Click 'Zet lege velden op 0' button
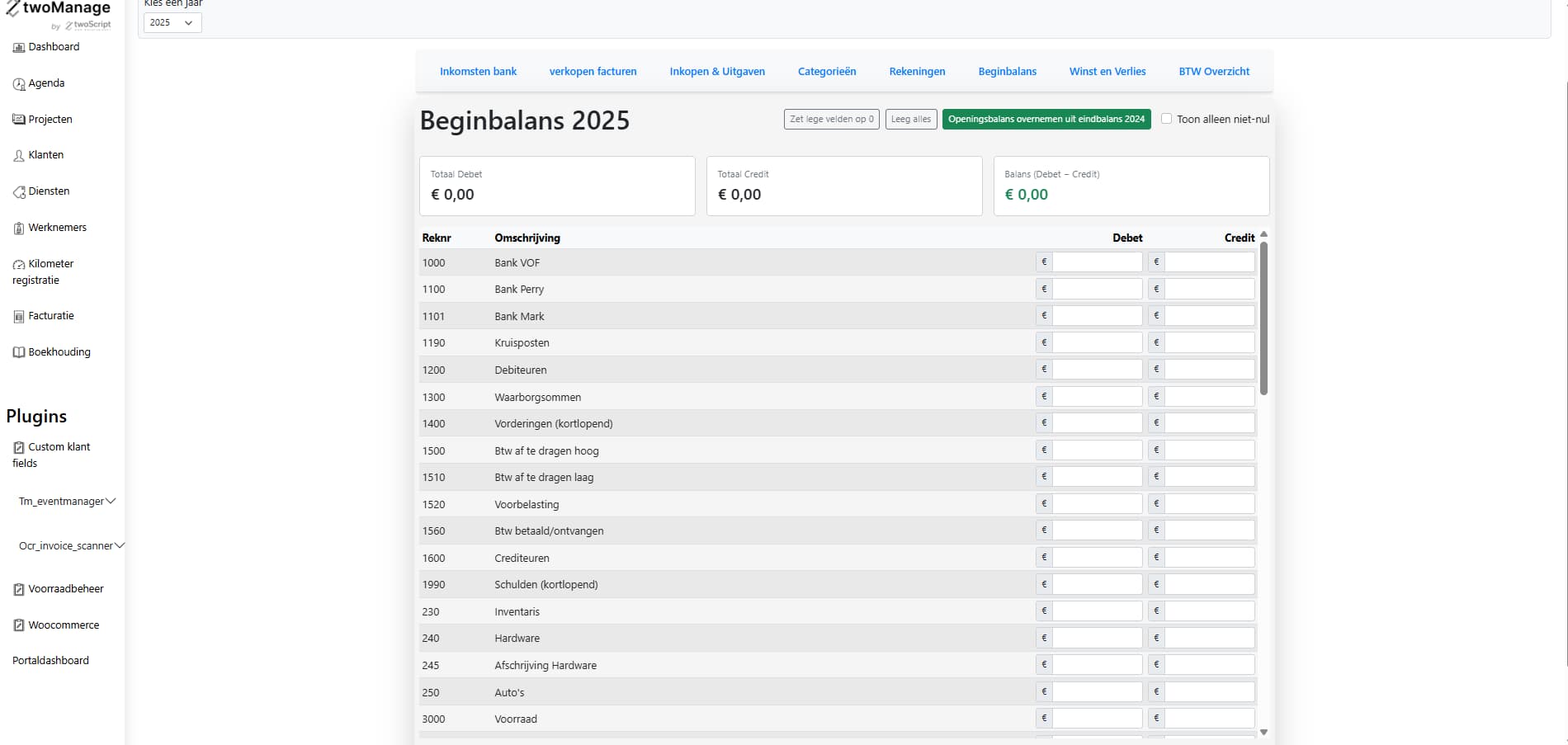 (831, 120)
